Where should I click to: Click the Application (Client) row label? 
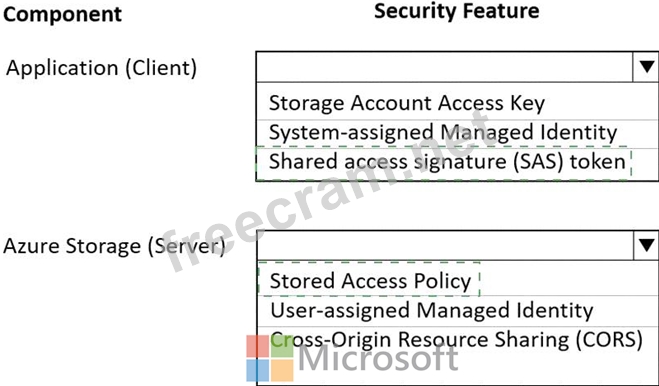pyautogui.click(x=101, y=68)
